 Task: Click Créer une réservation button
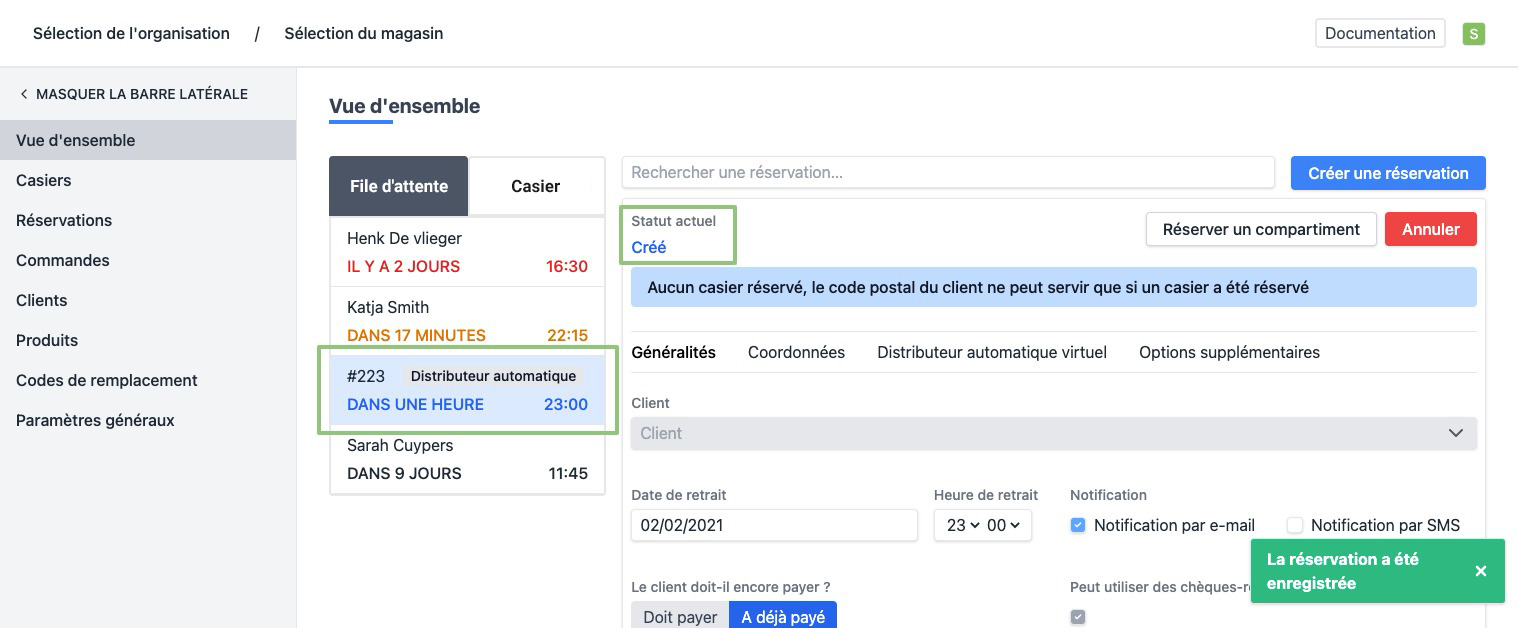point(1387,173)
